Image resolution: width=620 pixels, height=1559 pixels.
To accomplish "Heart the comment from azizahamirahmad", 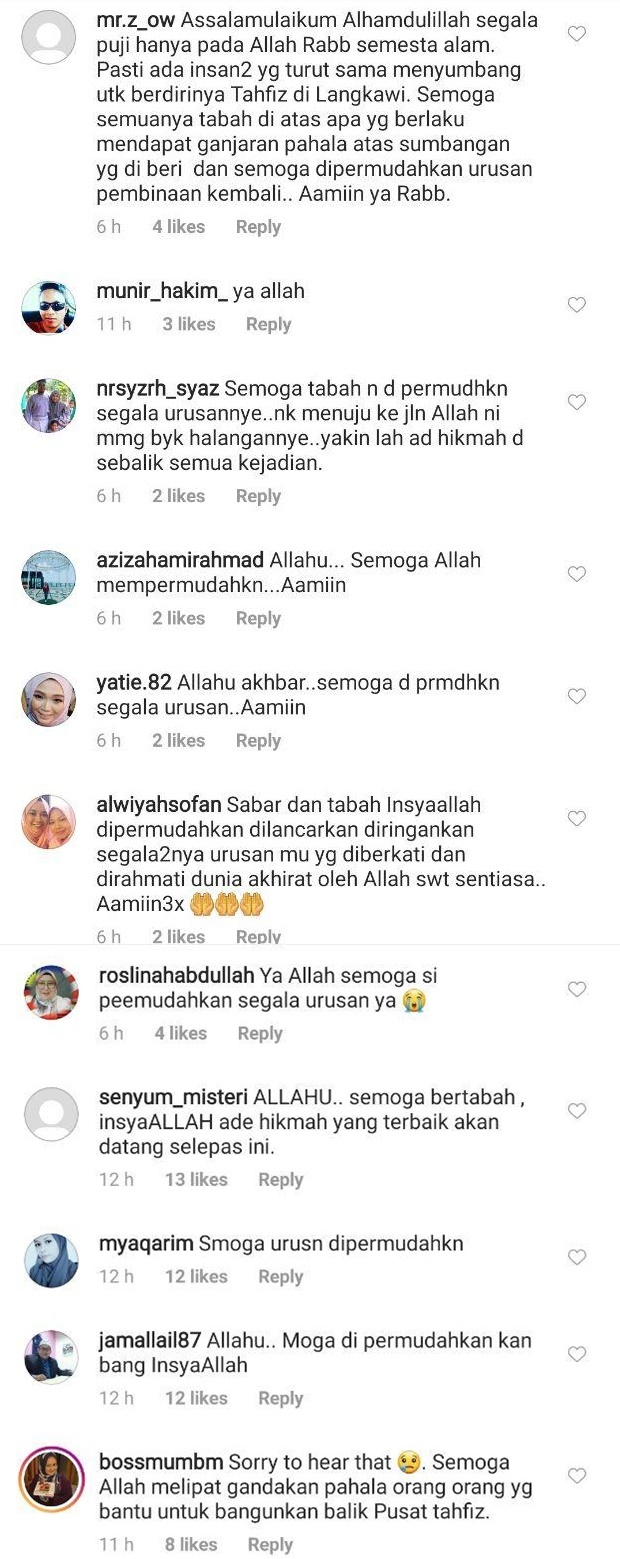I will [x=577, y=574].
